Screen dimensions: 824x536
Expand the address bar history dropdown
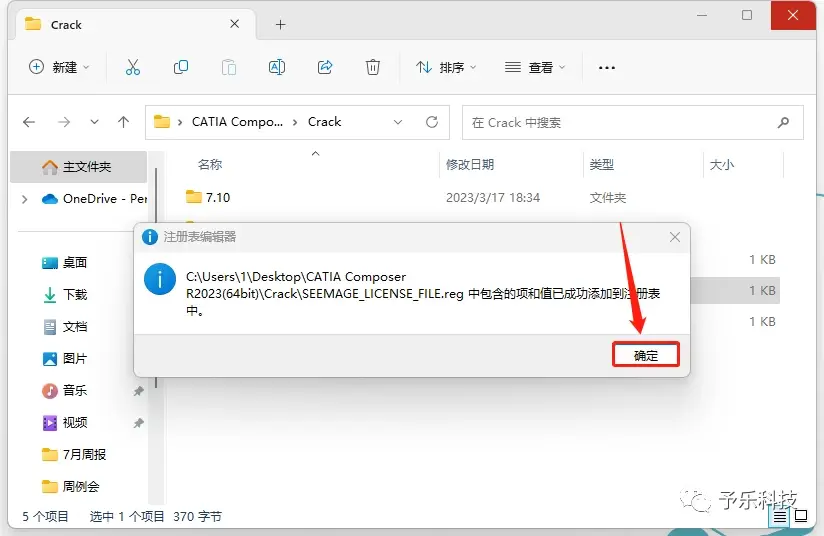tap(398, 122)
